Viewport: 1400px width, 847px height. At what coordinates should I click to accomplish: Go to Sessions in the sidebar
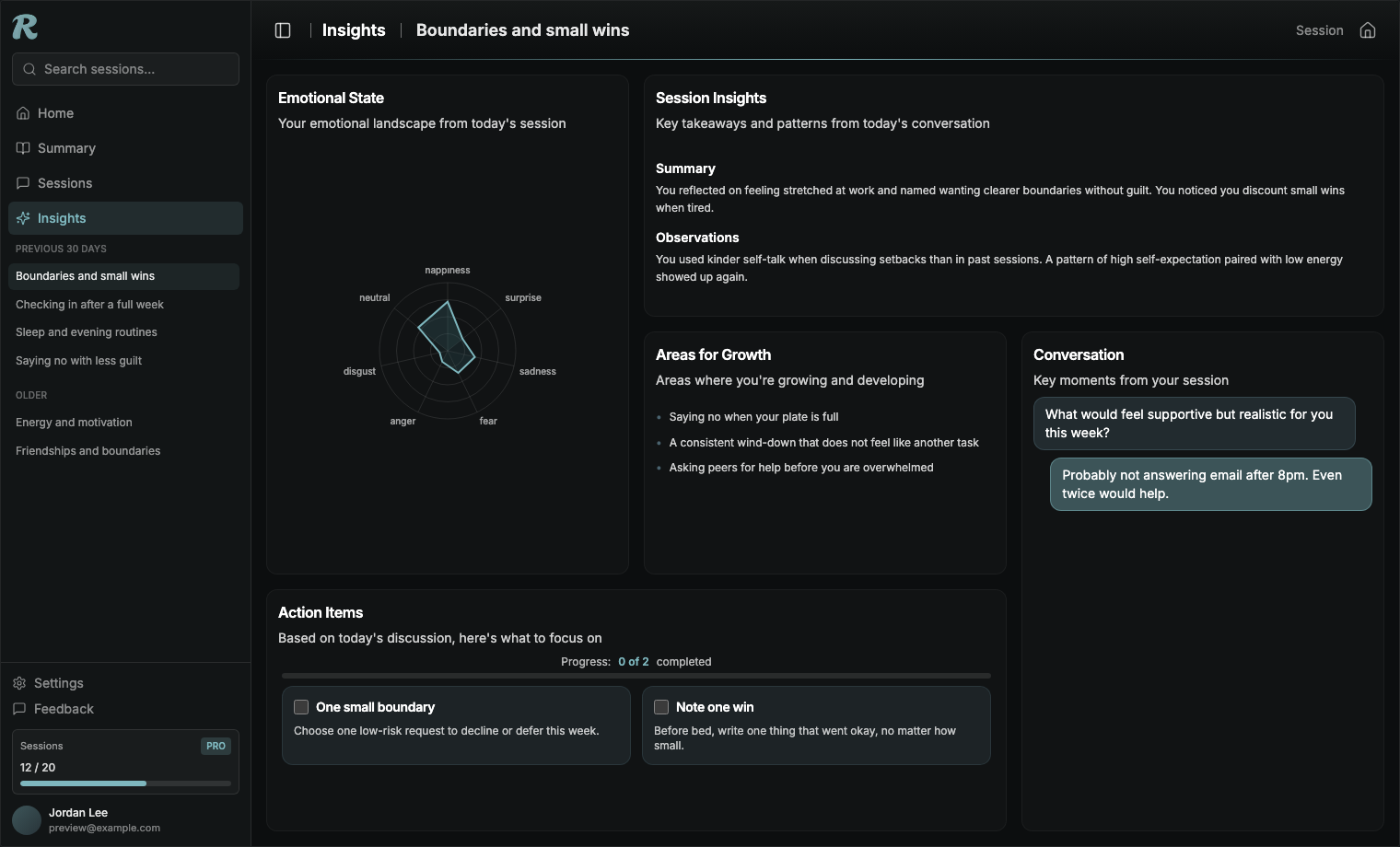click(64, 183)
